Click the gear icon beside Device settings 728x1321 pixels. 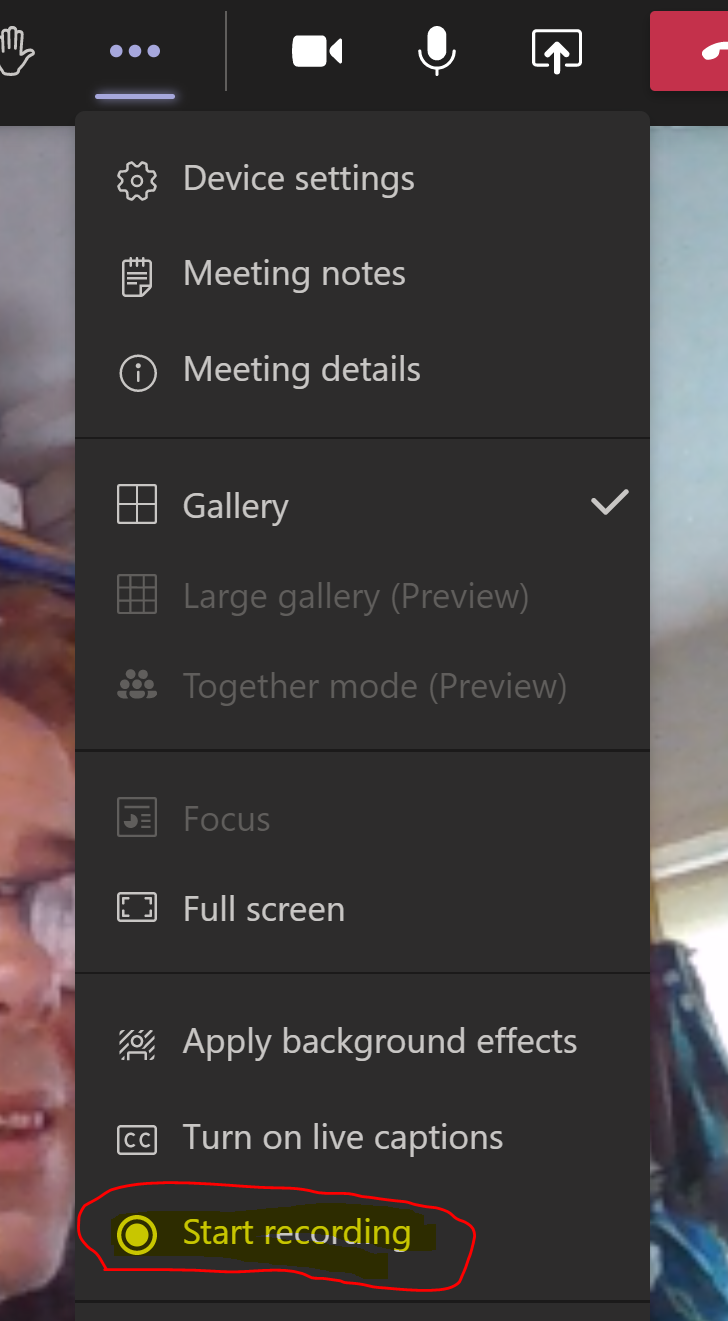click(x=137, y=180)
